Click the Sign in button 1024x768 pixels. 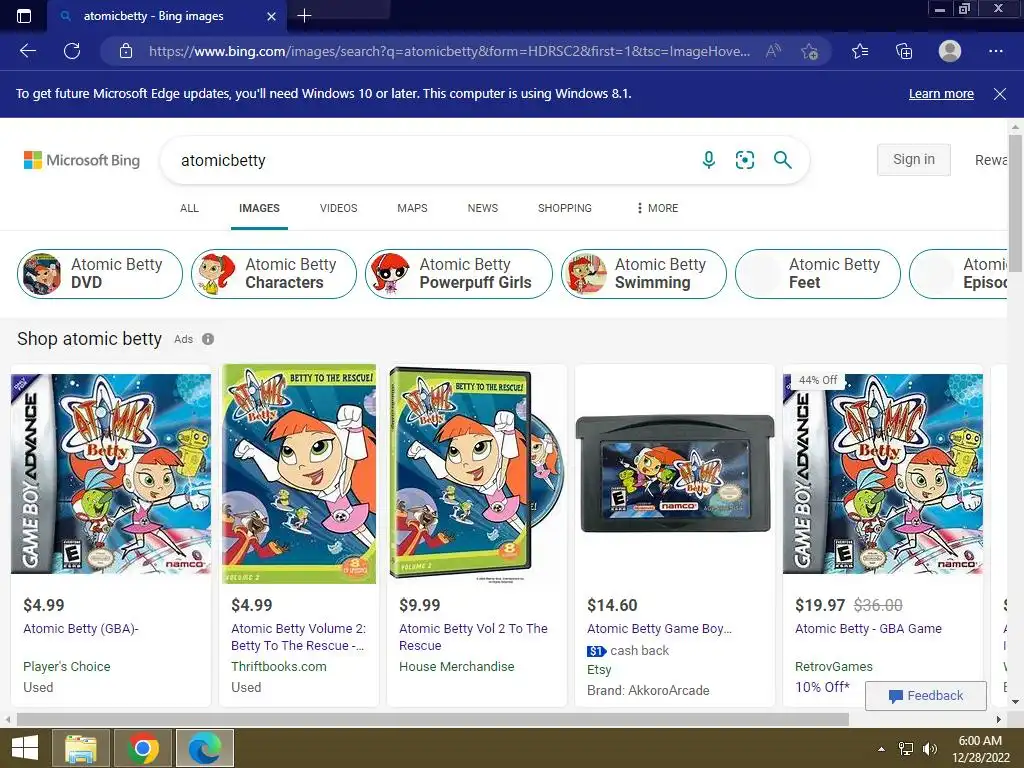coord(914,159)
